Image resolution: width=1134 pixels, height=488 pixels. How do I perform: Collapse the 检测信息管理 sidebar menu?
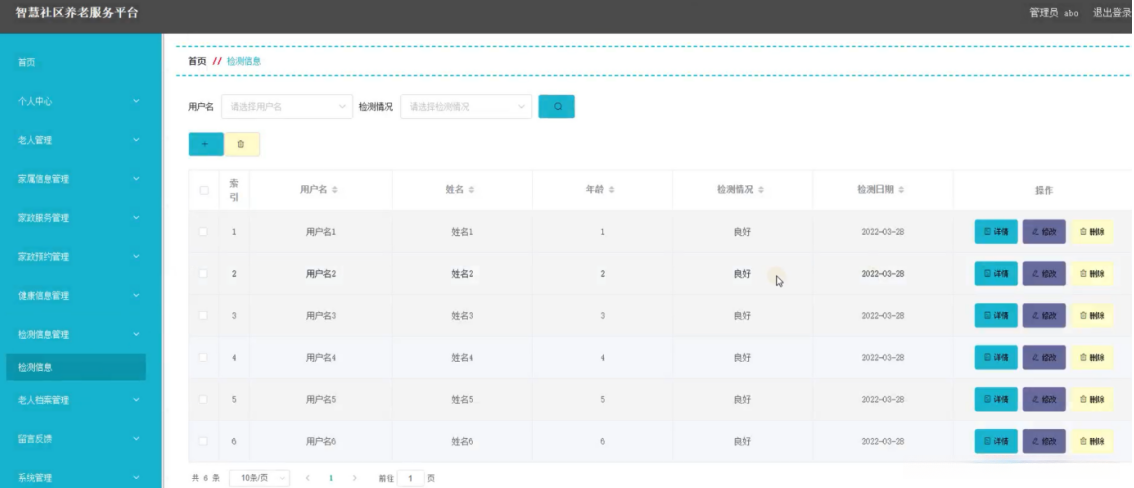[80, 334]
